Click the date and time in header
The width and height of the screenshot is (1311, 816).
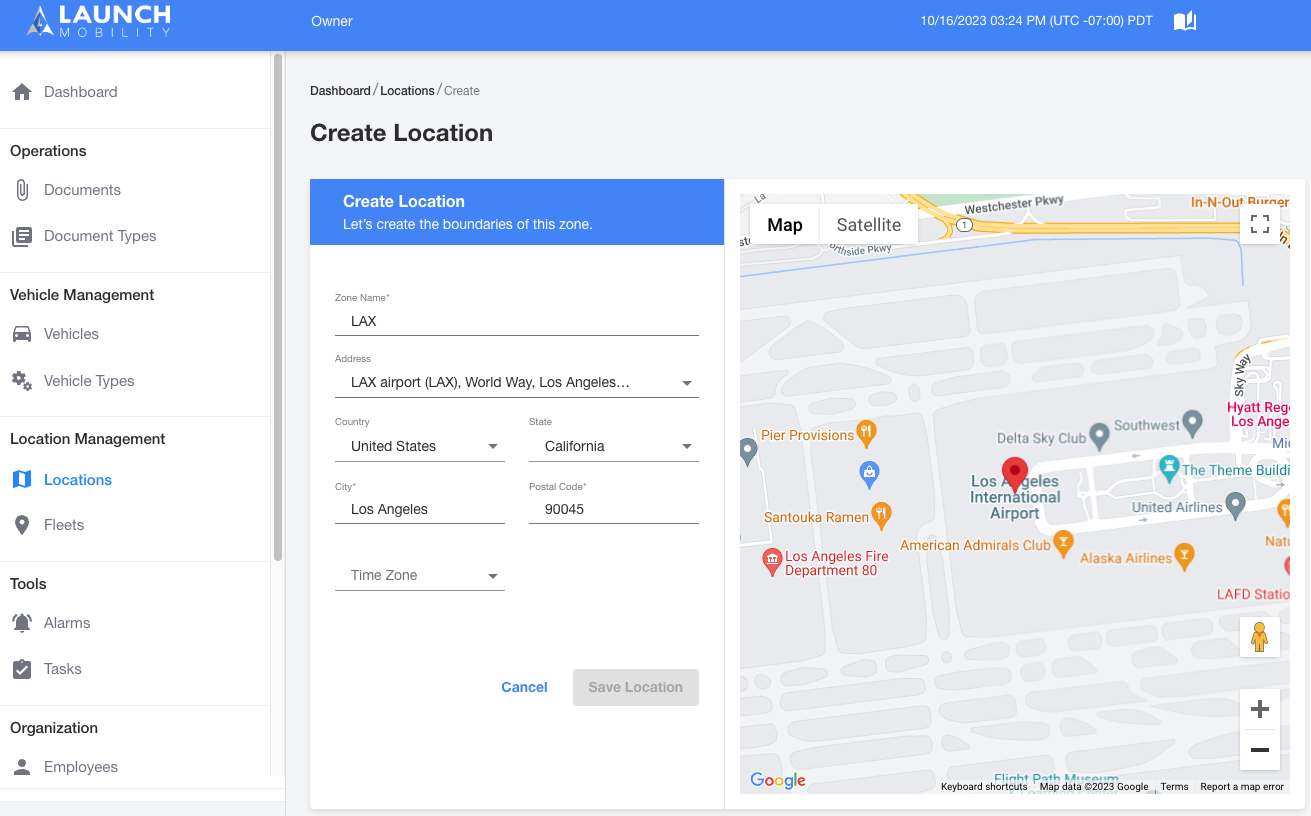click(1037, 21)
